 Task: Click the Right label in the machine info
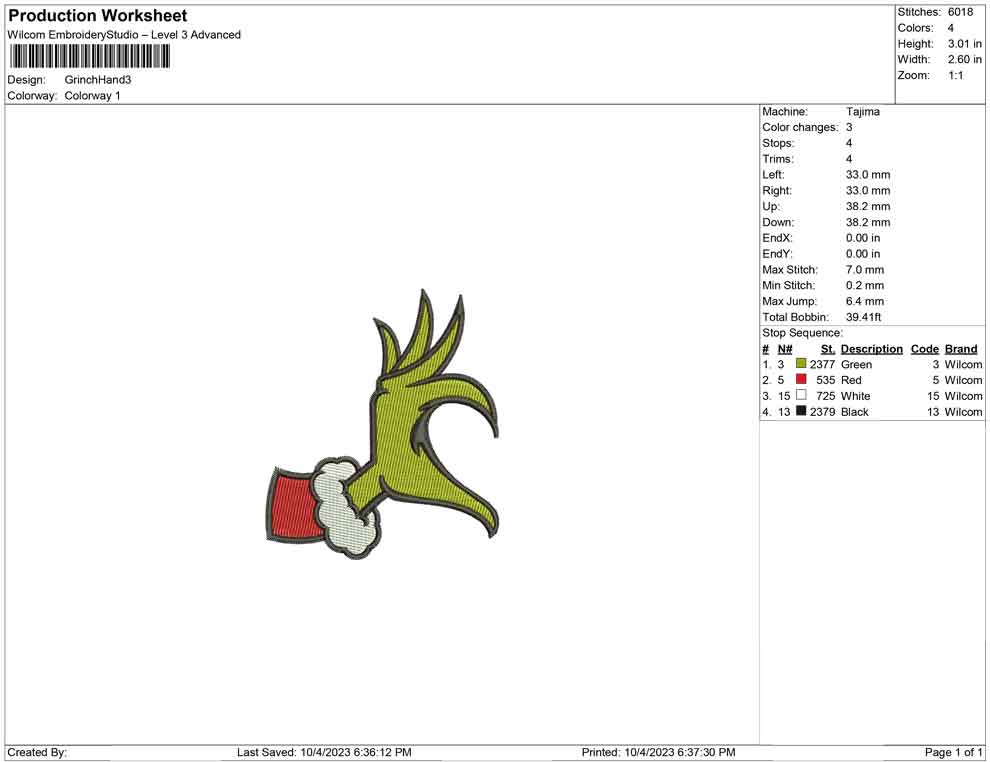click(x=777, y=191)
